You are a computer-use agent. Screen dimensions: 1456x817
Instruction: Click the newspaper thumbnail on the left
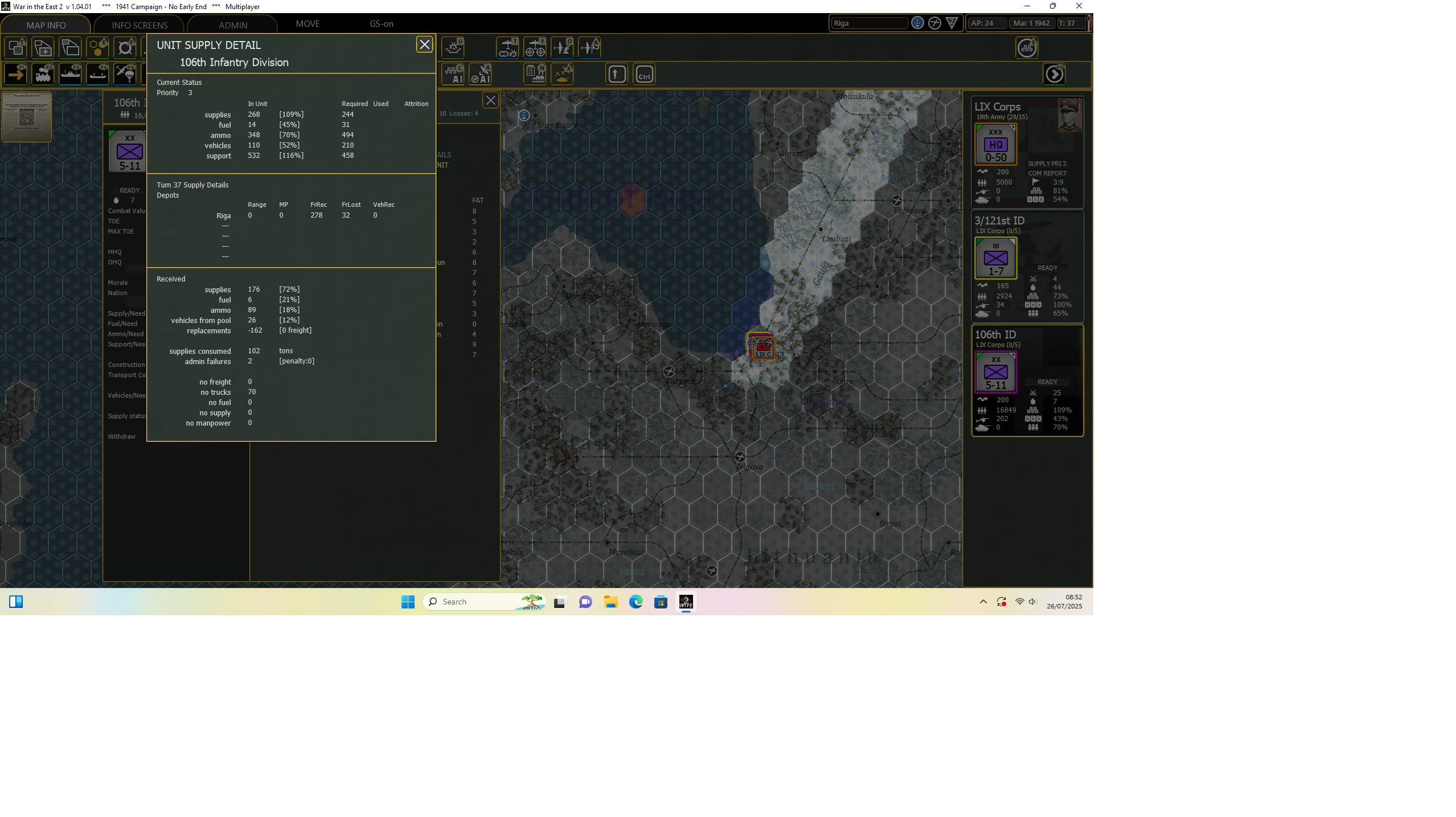click(26, 117)
